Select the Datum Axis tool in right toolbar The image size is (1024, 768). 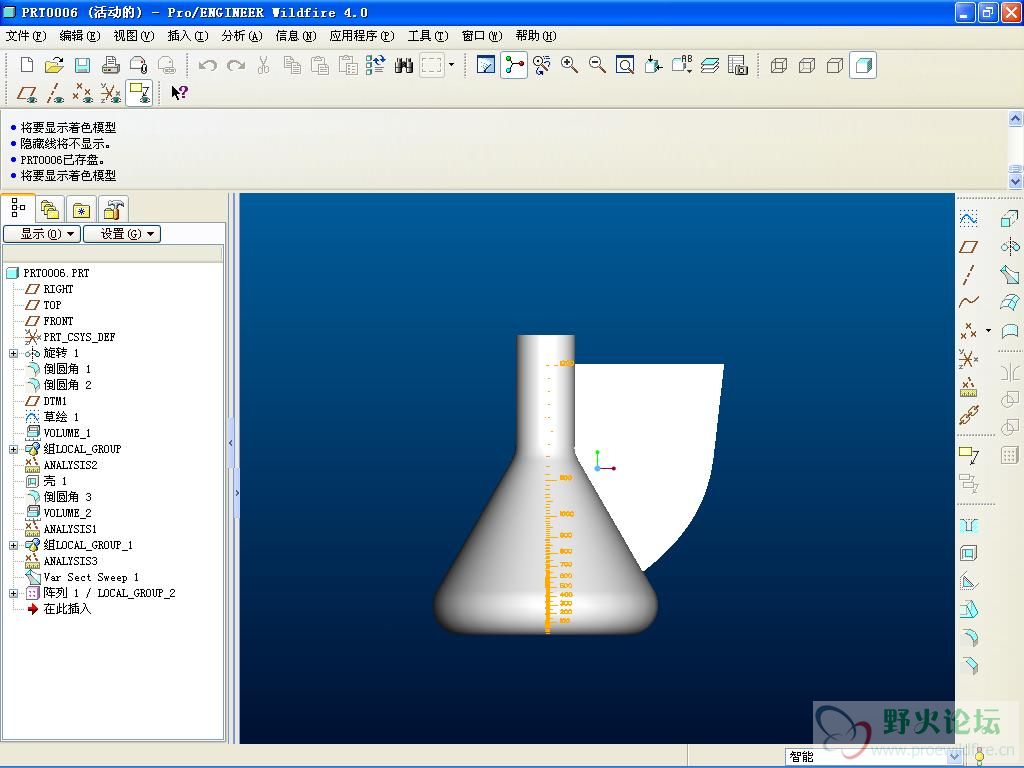pos(968,274)
